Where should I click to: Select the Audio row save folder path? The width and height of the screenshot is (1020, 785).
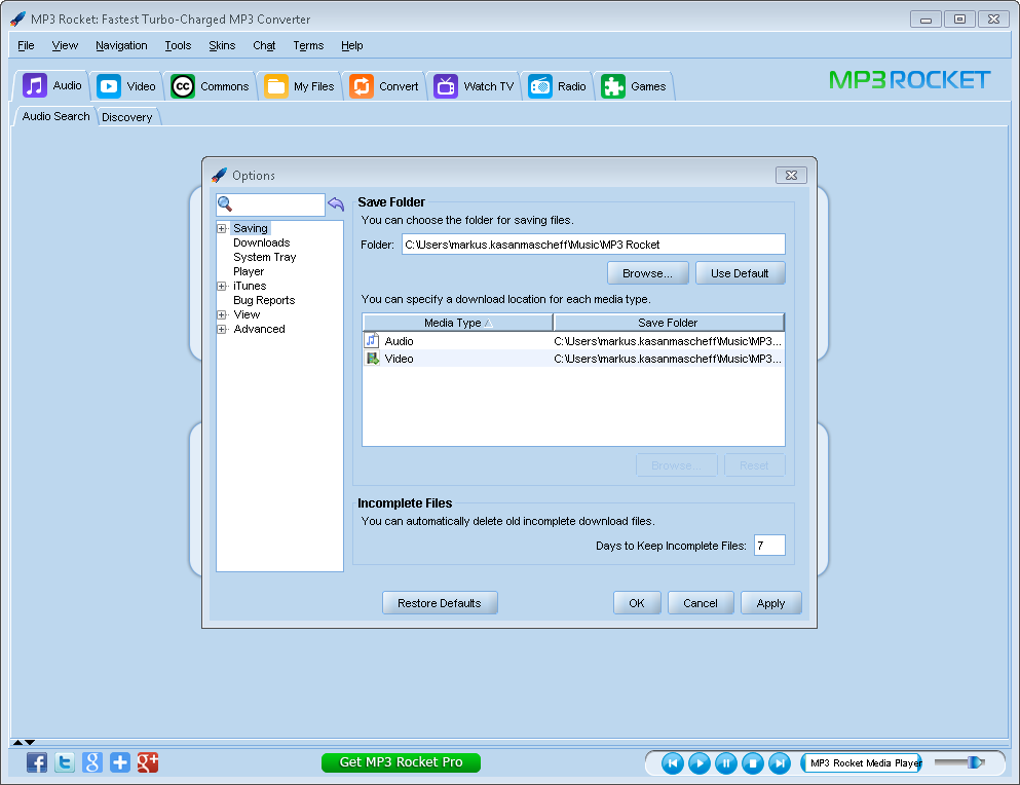668,341
